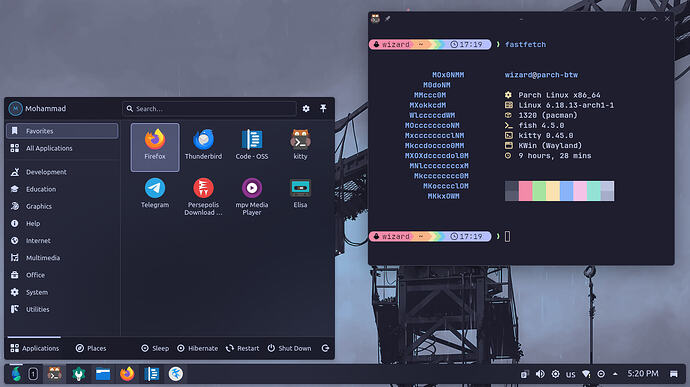Open the clock showing 5:20 PM

tap(643, 374)
